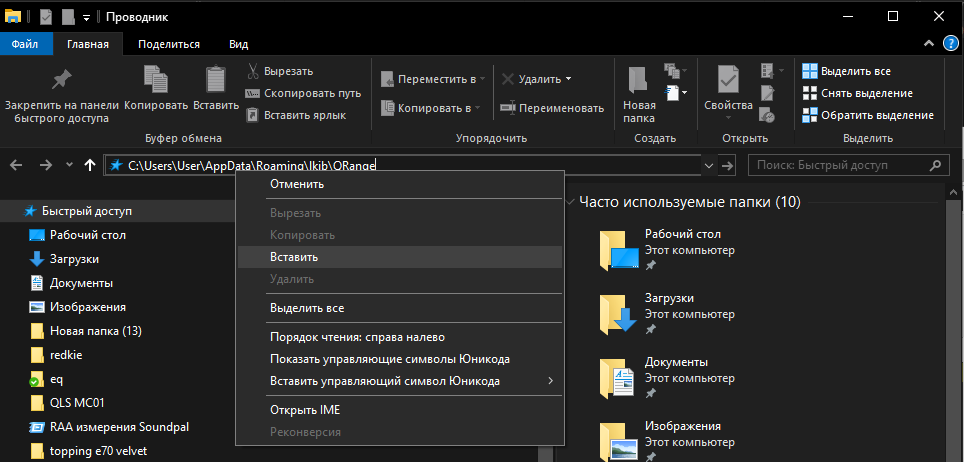Screen dimensions: 964x462
Task: Open Вставить управляющий символ Юникода submenu
Action: pyautogui.click(x=400, y=381)
